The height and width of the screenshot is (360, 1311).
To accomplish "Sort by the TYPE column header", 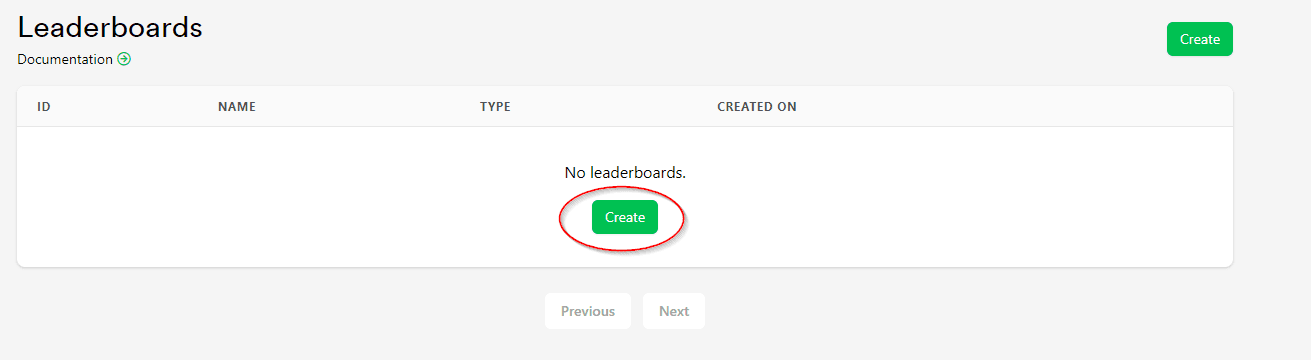I will point(495,107).
